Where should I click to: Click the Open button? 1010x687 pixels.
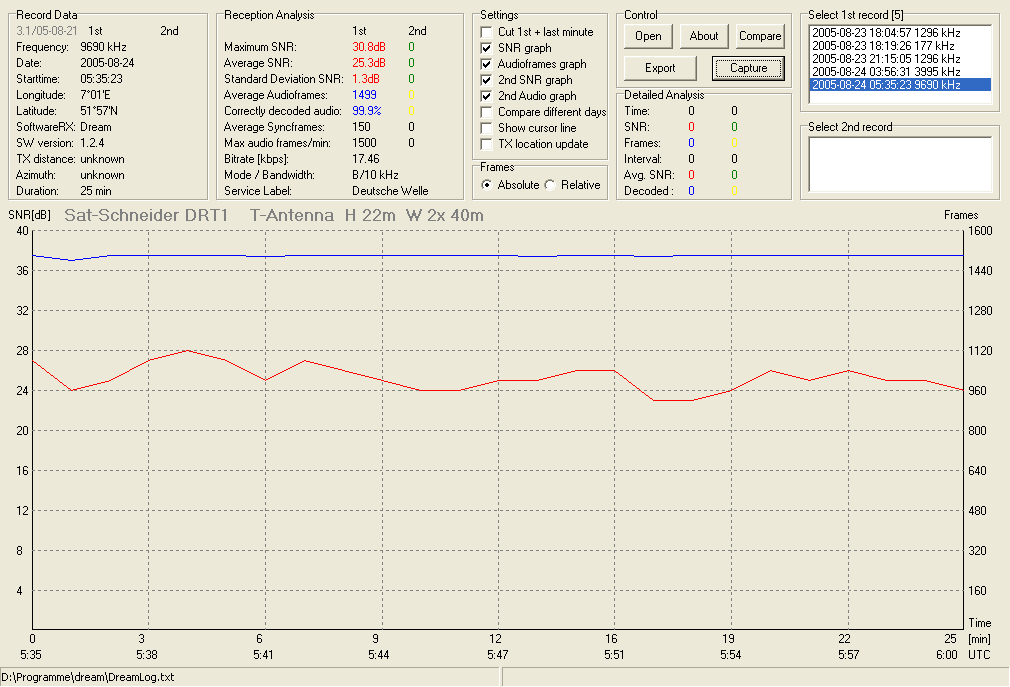tap(648, 36)
